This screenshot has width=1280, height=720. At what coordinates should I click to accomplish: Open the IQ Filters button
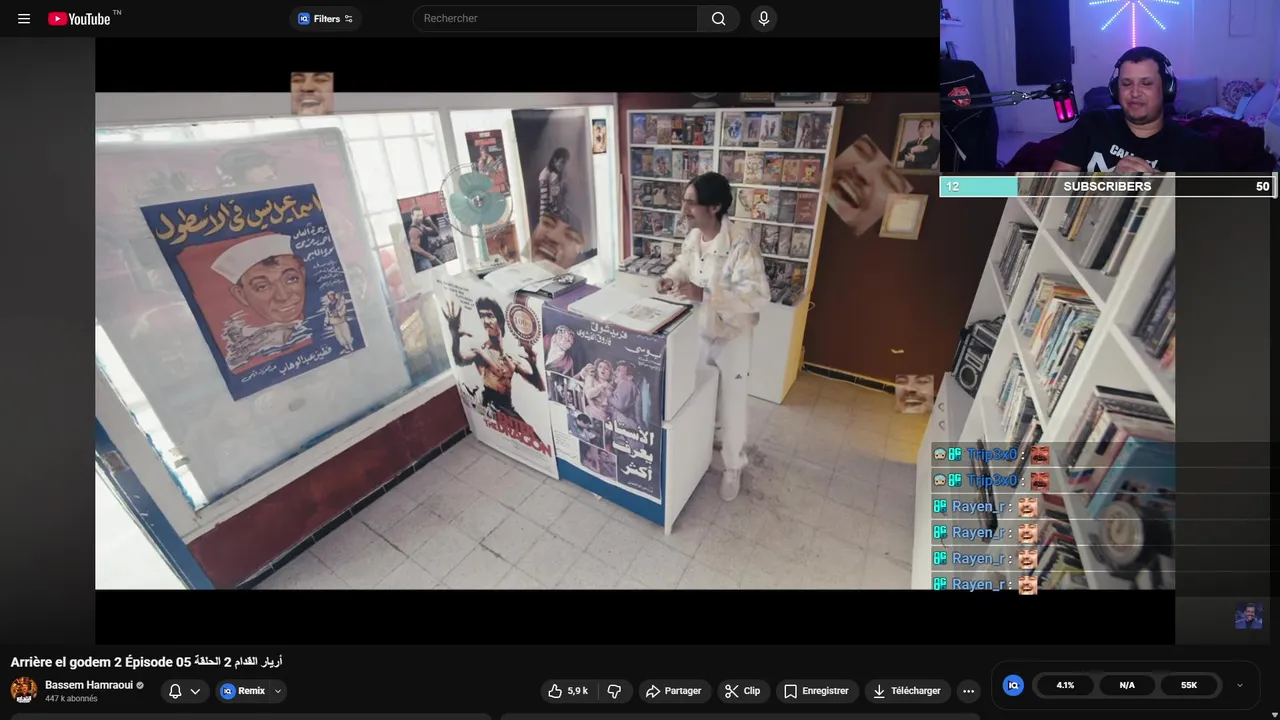326,18
